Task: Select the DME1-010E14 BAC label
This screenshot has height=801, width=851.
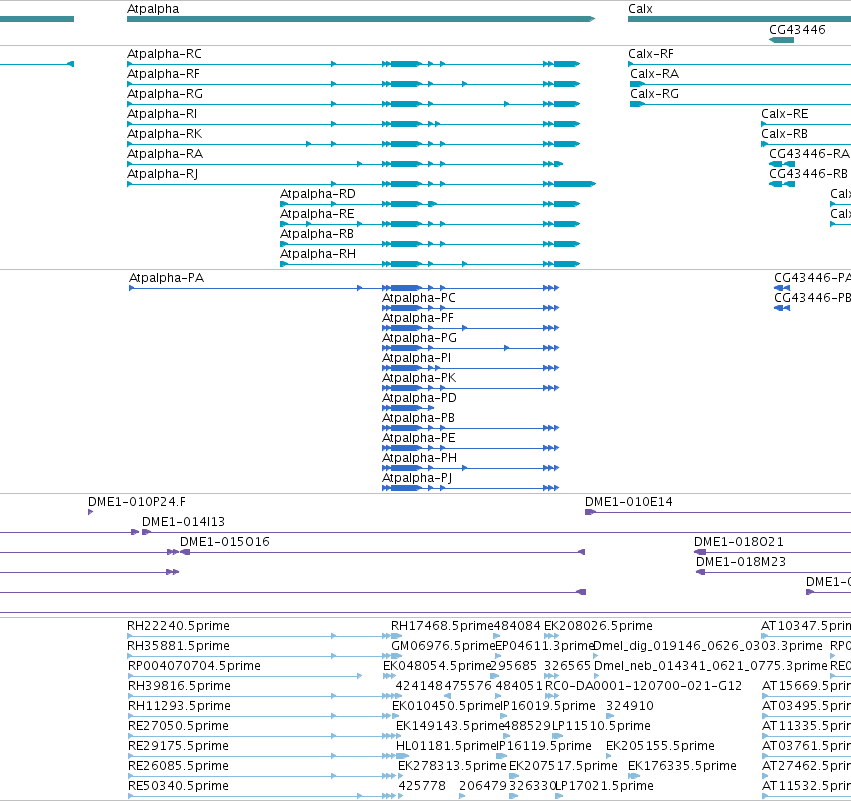Action: (628, 502)
